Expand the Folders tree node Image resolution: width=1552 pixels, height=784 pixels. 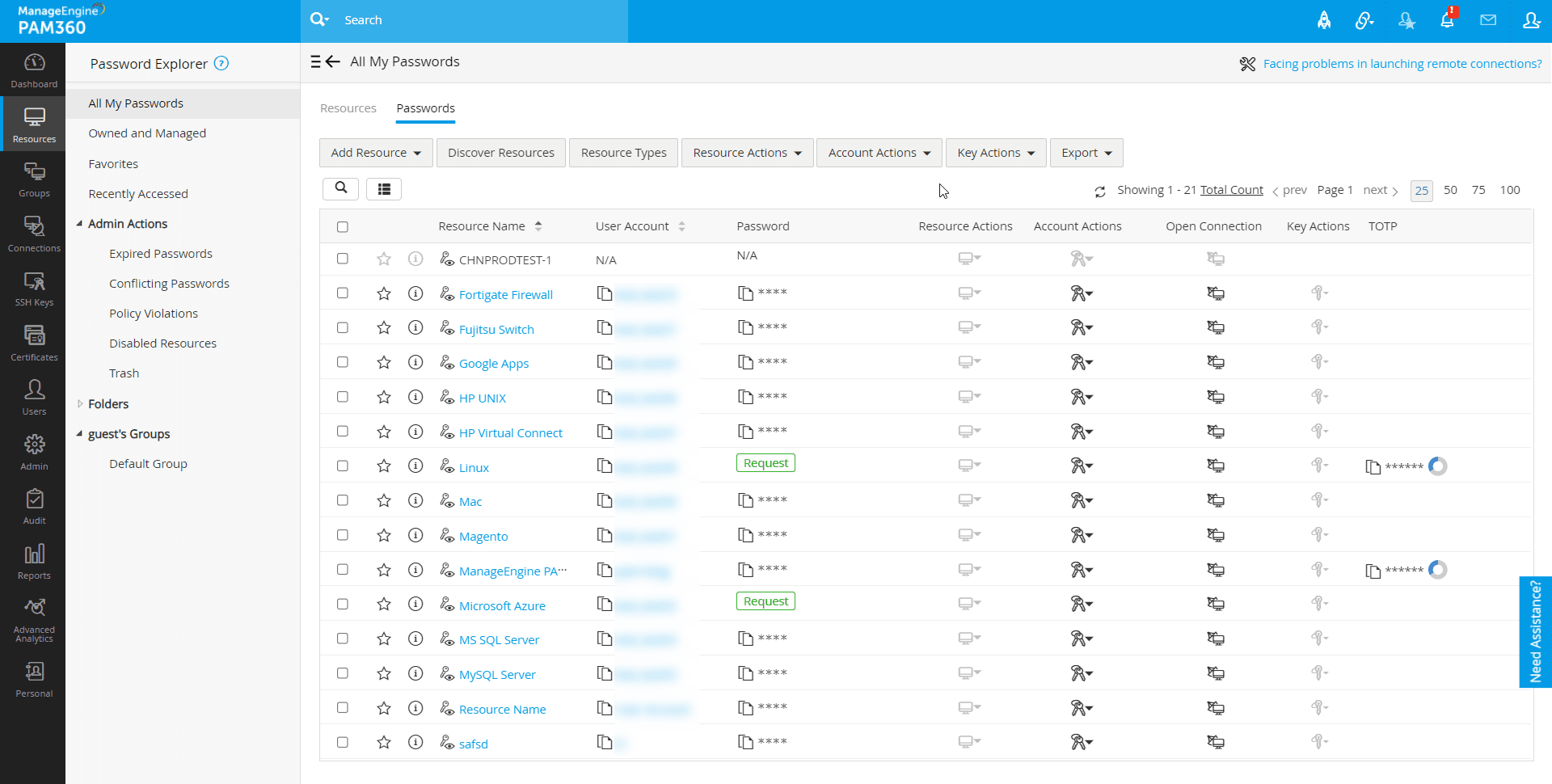(80, 404)
